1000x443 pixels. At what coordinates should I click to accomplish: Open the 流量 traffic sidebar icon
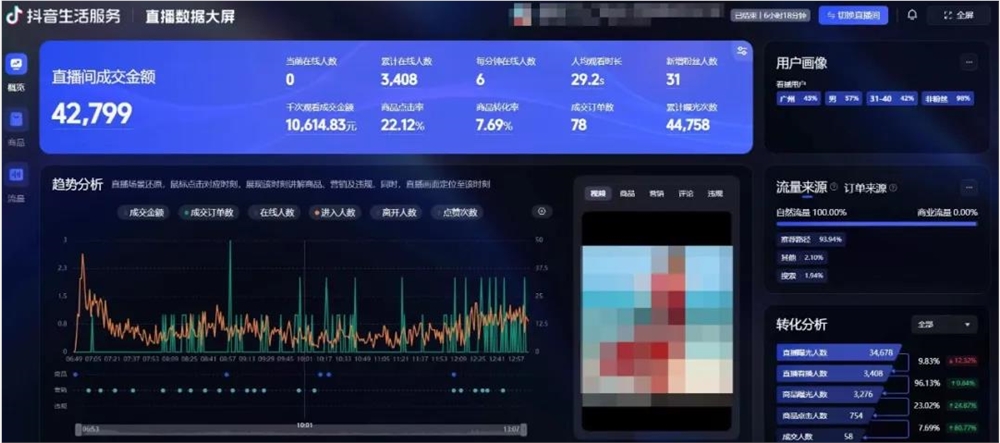point(17,175)
